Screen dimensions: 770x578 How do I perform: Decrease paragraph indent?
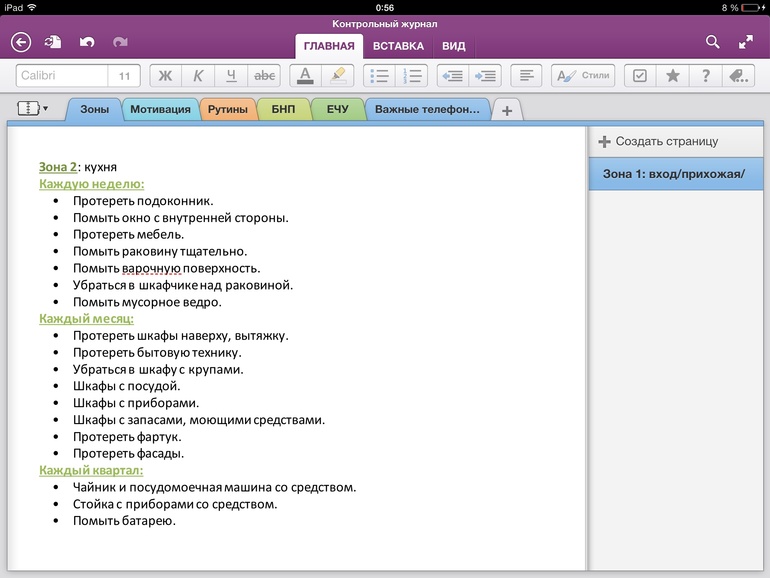coord(453,76)
